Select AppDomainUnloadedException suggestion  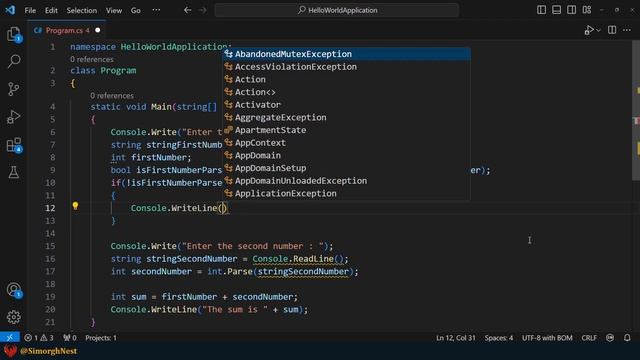click(347, 180)
